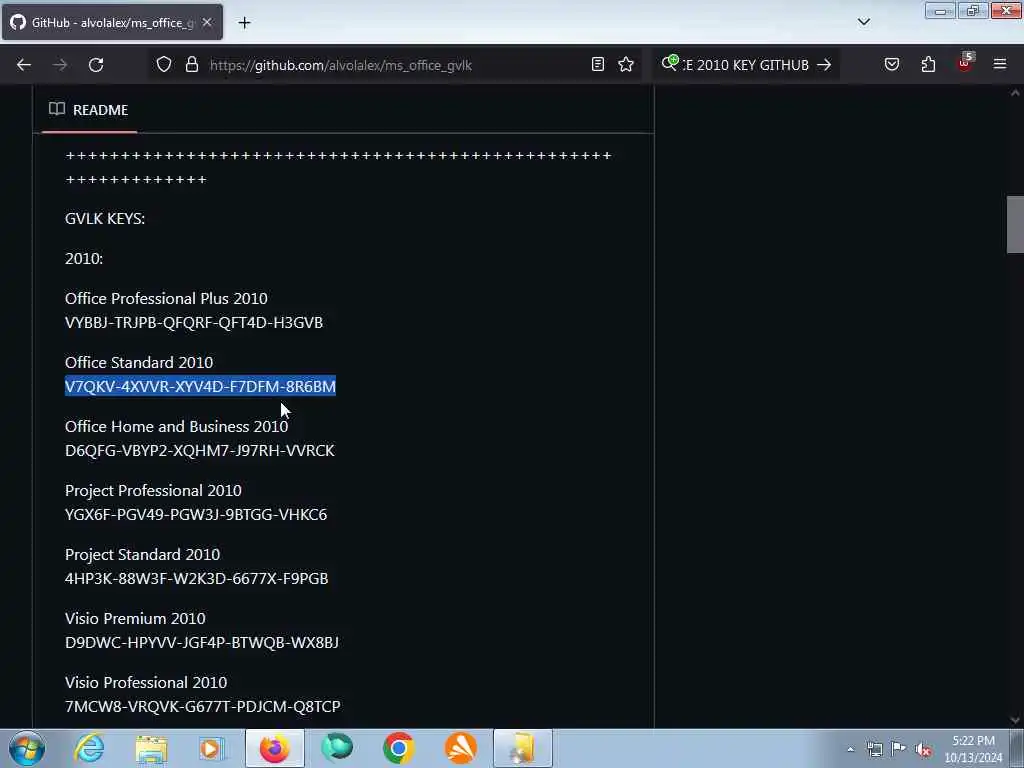Viewport: 1024px width, 768px height.
Task: Close the GitHub ms_office tab
Action: click(x=207, y=22)
